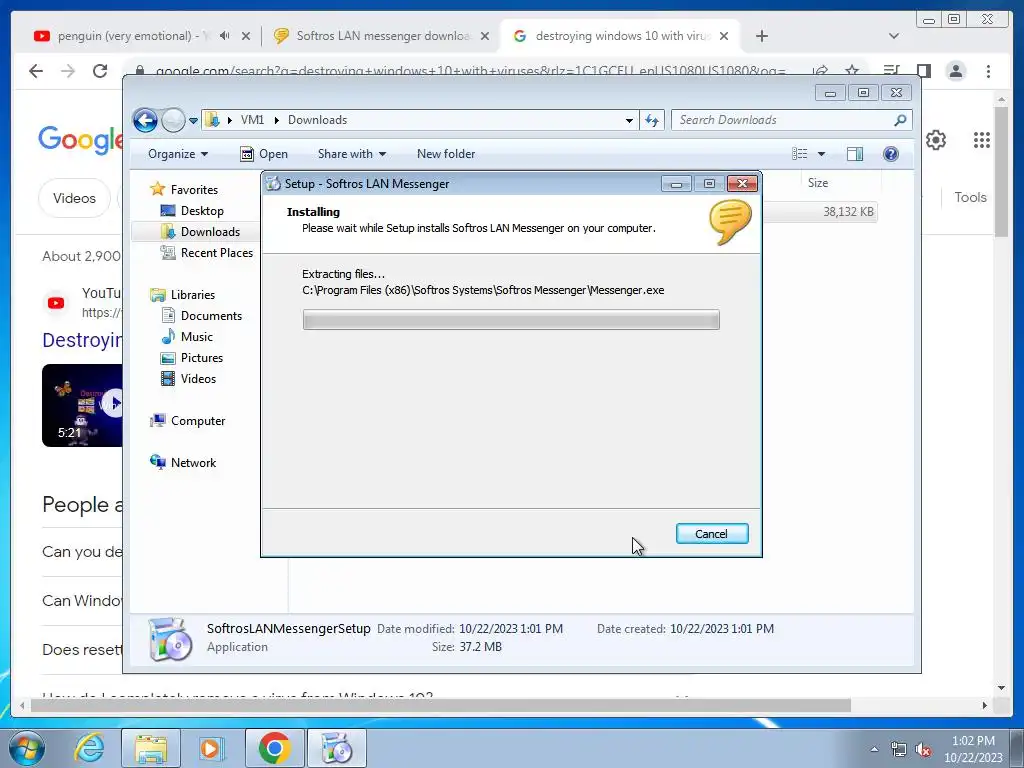The height and width of the screenshot is (768, 1024).
Task: Close the Softros LAN messenger tab
Action: pyautogui.click(x=485, y=37)
